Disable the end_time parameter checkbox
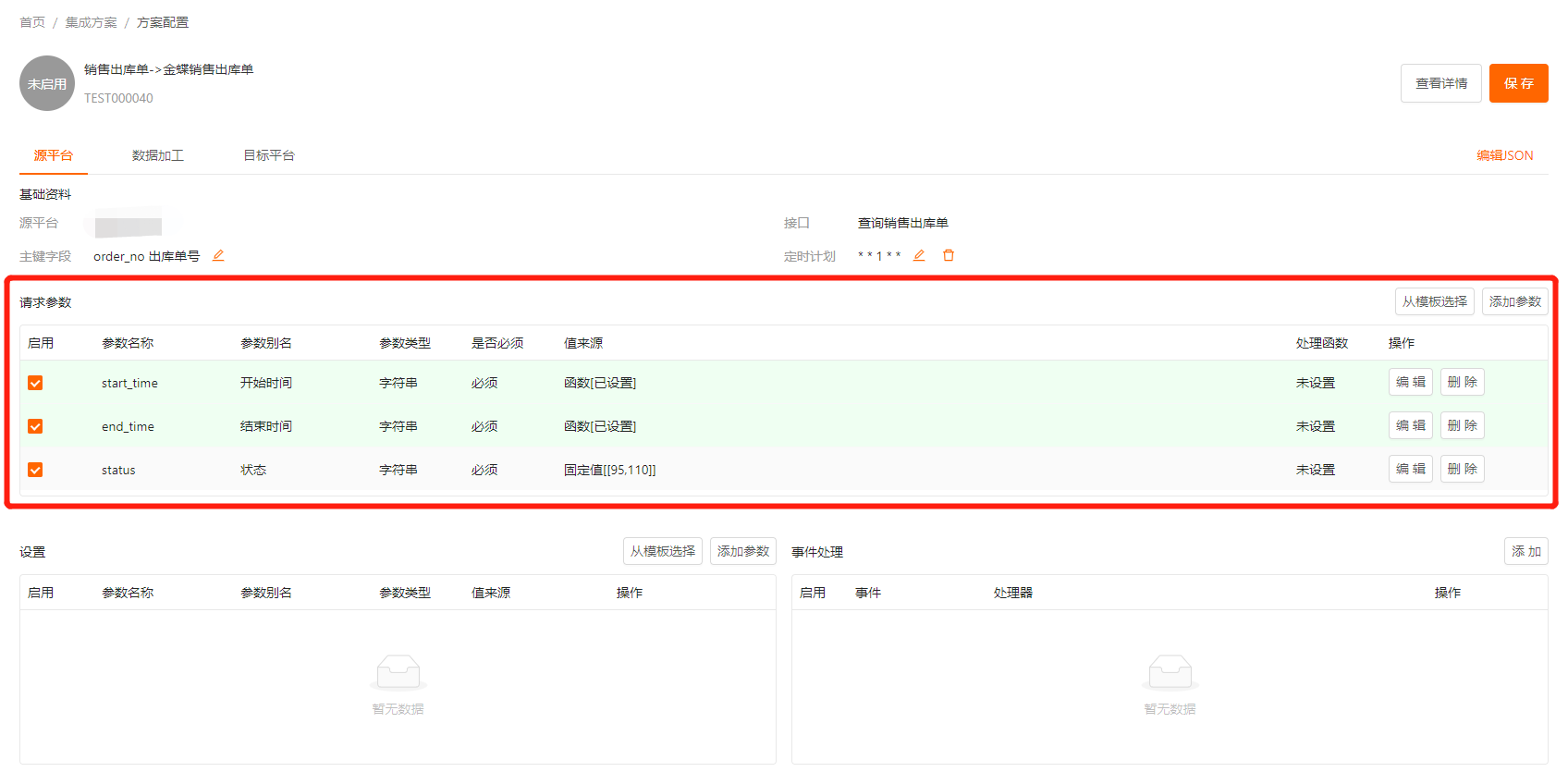 35,426
